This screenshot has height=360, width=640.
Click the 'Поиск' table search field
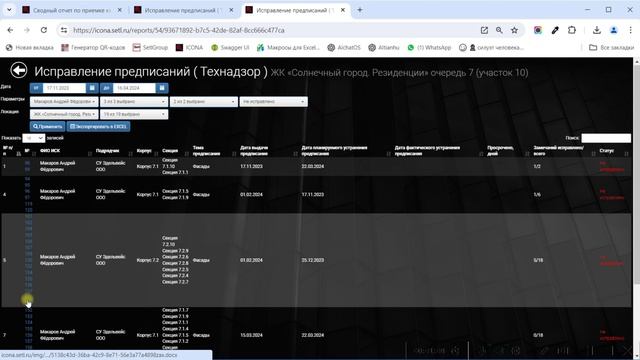tap(606, 138)
